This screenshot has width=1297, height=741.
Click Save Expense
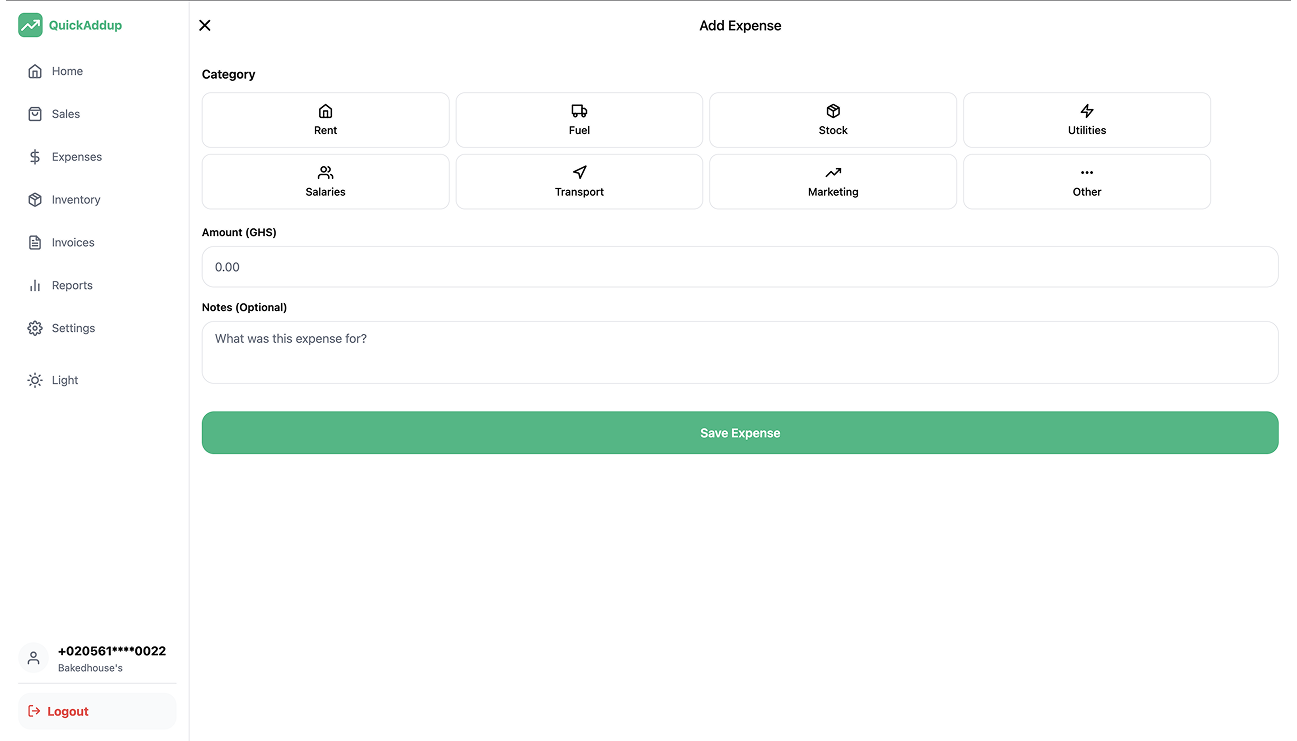click(x=740, y=432)
